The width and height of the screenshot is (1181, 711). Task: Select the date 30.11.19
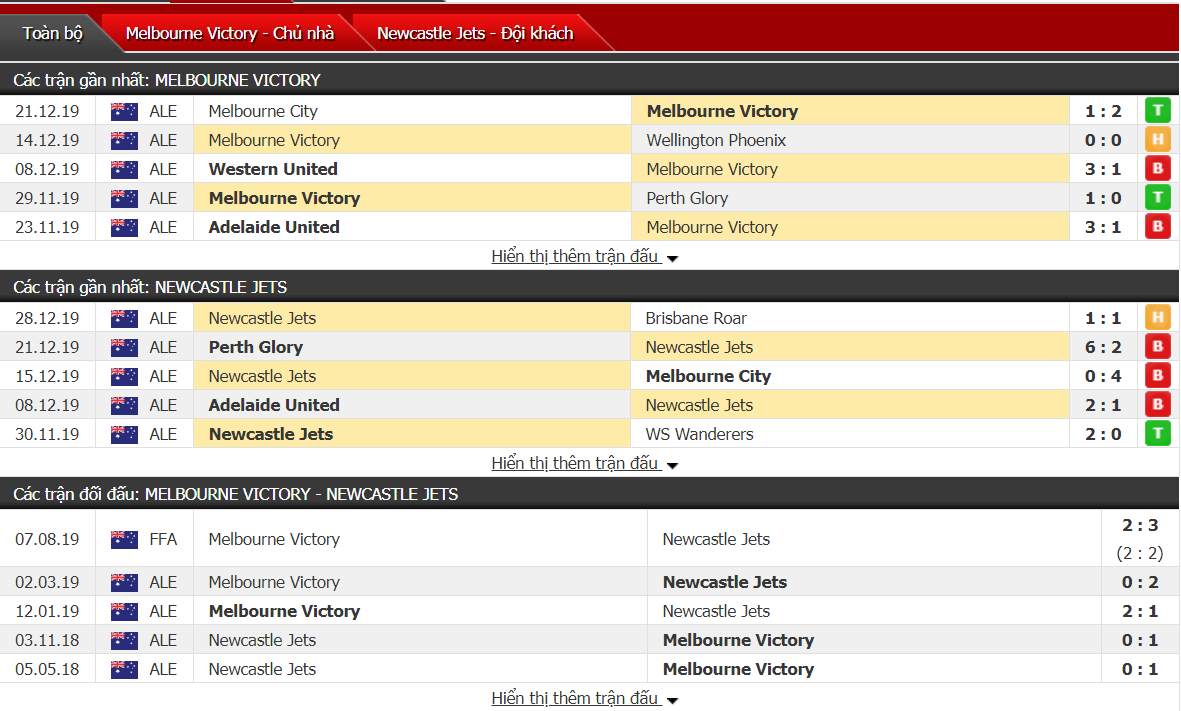pyautogui.click(x=47, y=435)
